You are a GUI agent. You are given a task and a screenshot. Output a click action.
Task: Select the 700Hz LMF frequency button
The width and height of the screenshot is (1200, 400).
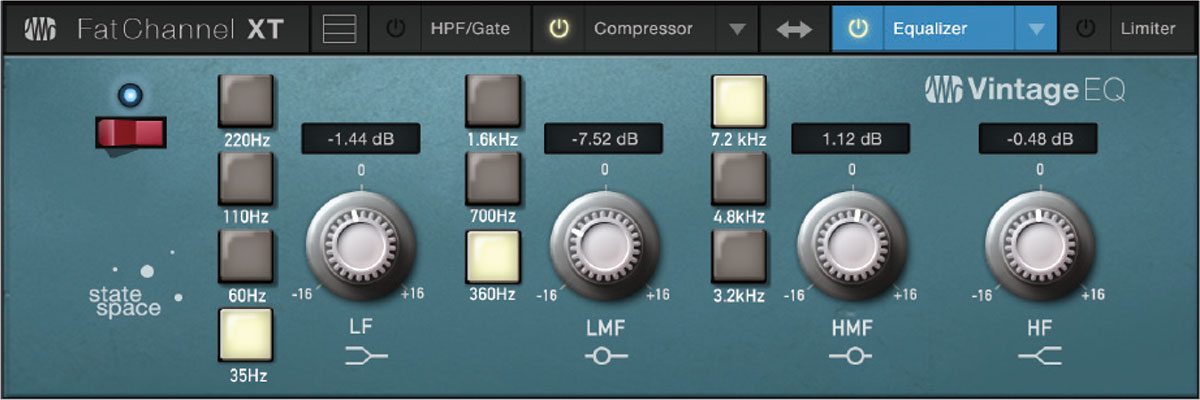[x=493, y=179]
